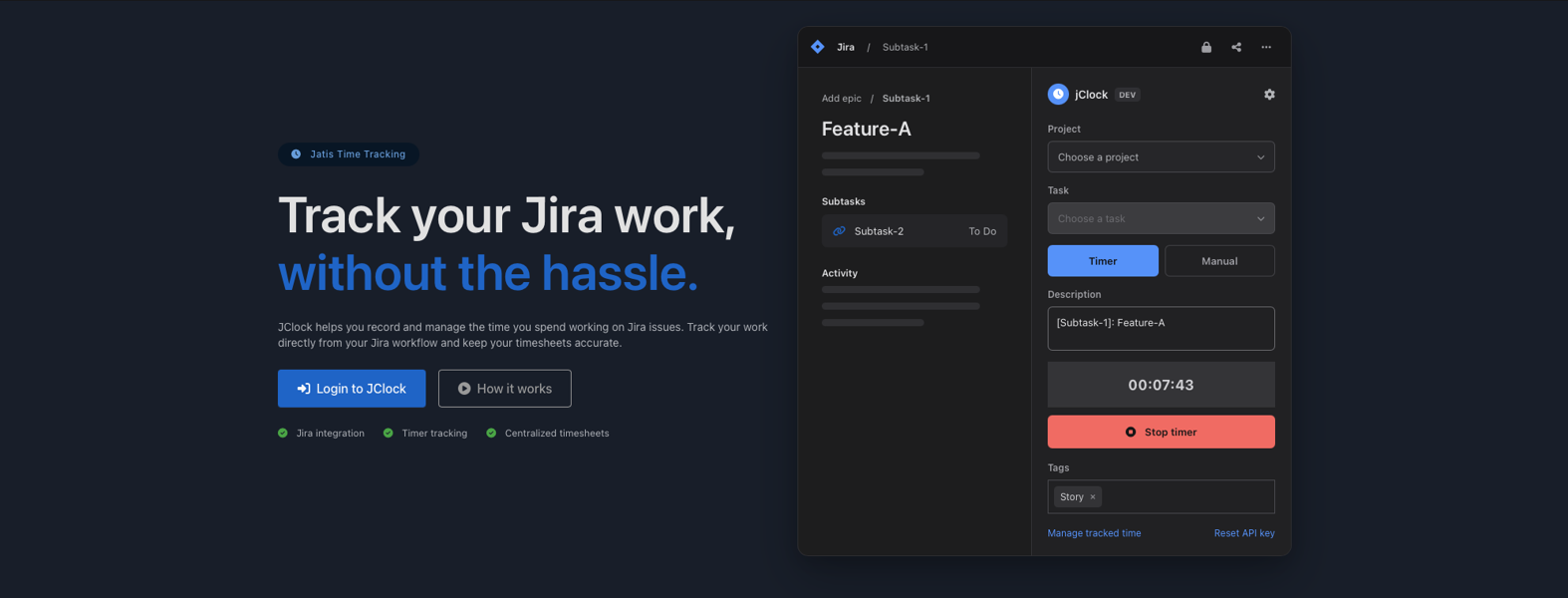This screenshot has width=1568, height=598.
Task: Click the Subtask-2 link icon
Action: pyautogui.click(x=839, y=231)
